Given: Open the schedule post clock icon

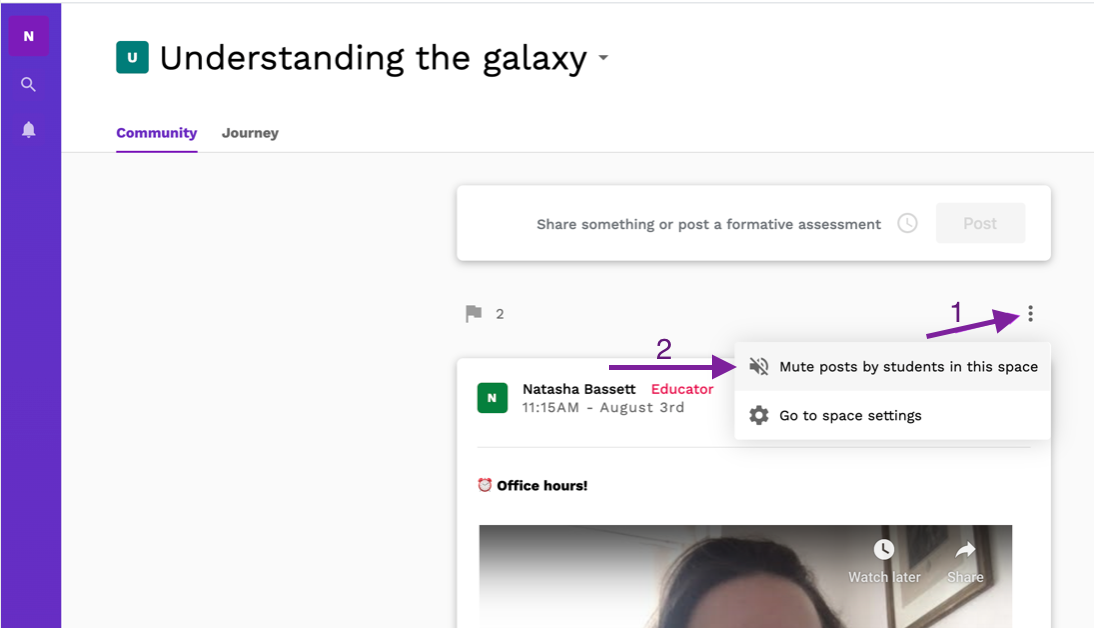Looking at the screenshot, I should pyautogui.click(x=907, y=223).
